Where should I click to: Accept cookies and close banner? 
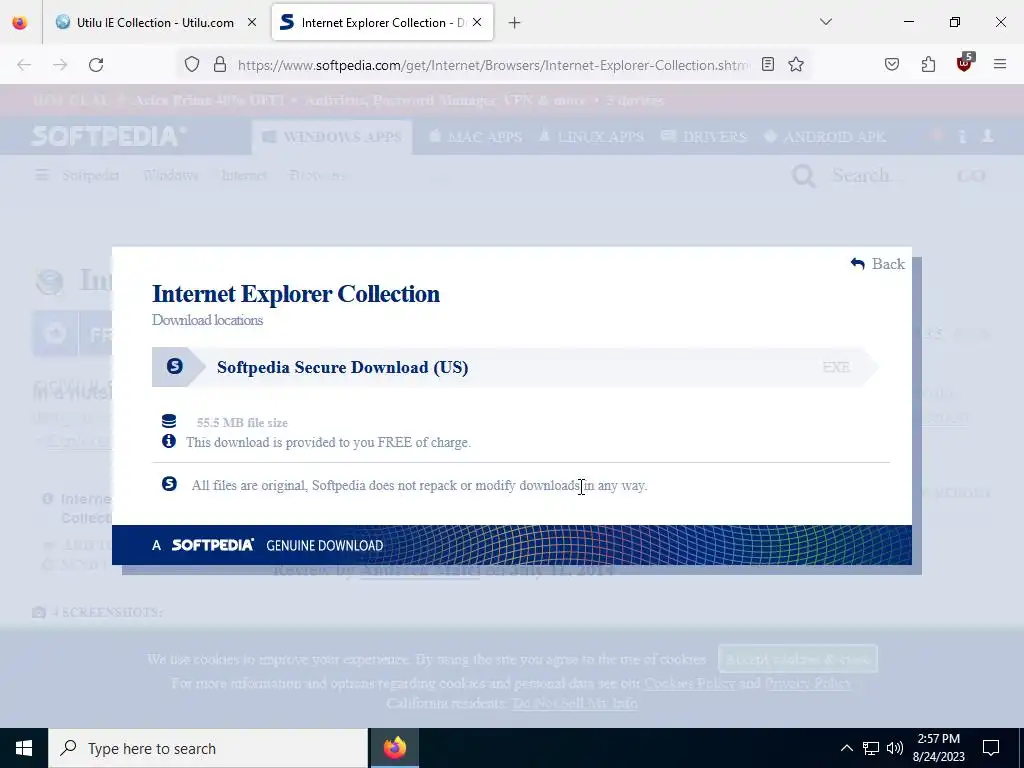(x=797, y=659)
